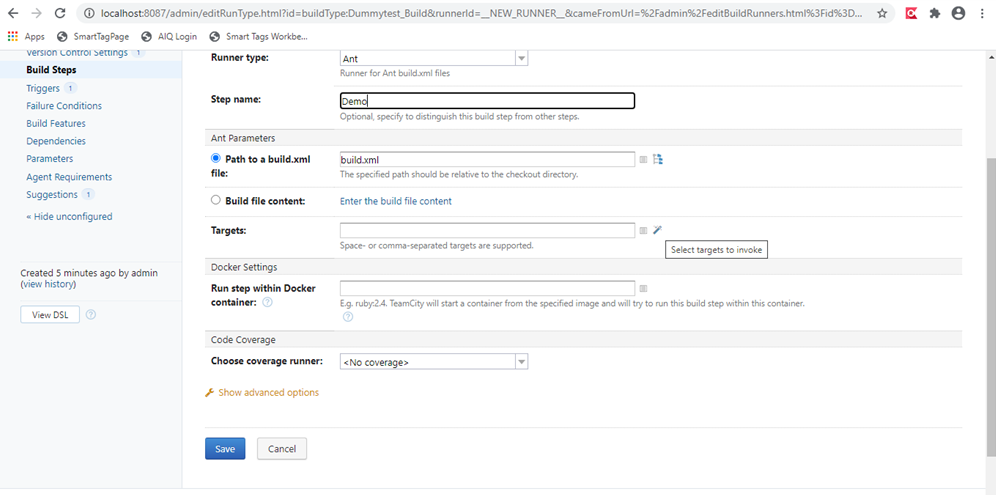996x495 pixels.
Task: Open the Runner type dropdown
Action: (434, 58)
